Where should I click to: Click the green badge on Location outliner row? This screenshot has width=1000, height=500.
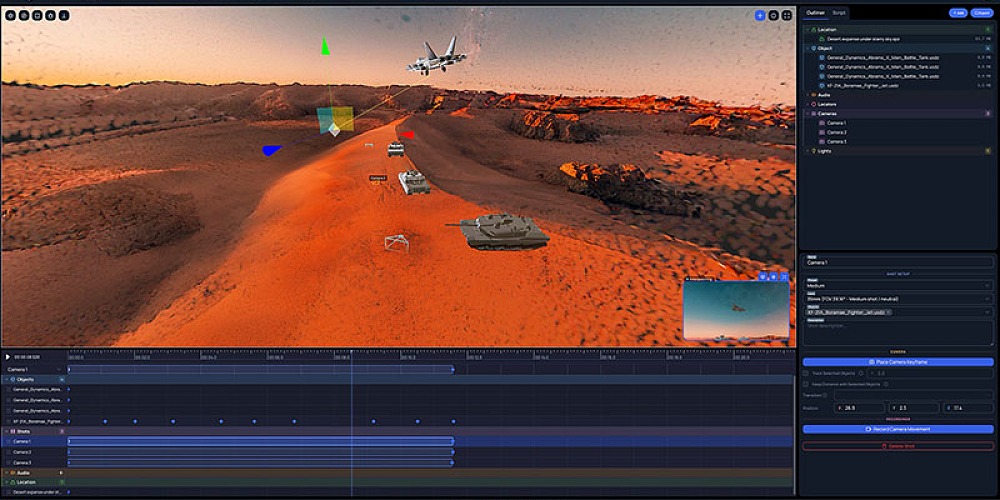(x=988, y=29)
